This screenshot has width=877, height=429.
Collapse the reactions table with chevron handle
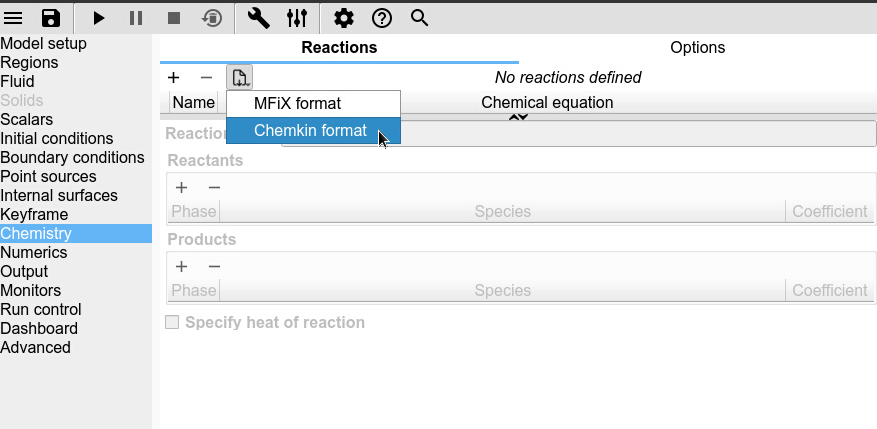(518, 117)
